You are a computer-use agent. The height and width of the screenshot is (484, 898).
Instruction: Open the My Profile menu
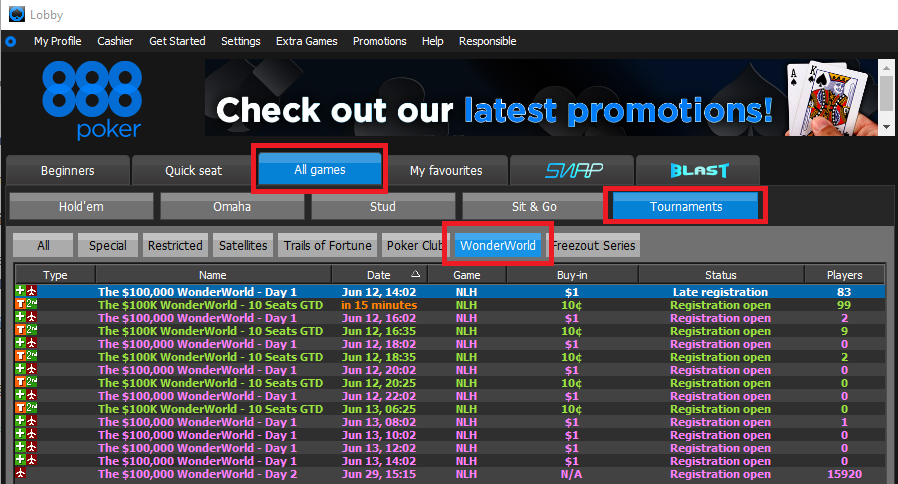pos(57,41)
